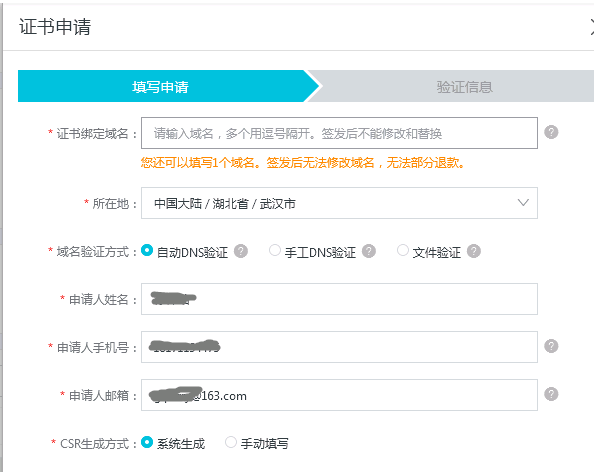Click help icon beside 申请人邮箱 field
This screenshot has width=594, height=472.
click(551, 394)
